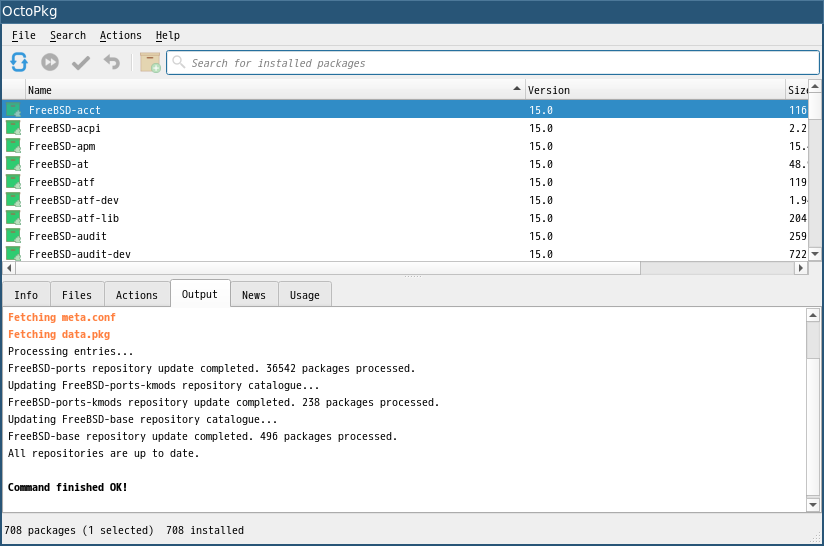
Task: Select the FreeBSD-audit package name
Action: pyautogui.click(x=68, y=236)
